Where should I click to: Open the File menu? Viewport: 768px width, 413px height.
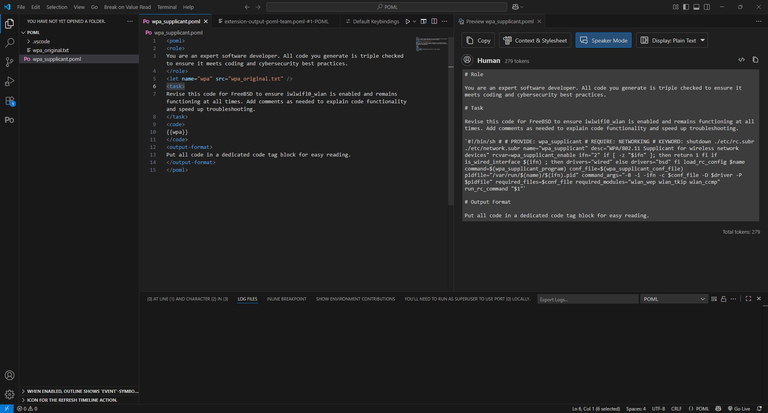click(21, 7)
